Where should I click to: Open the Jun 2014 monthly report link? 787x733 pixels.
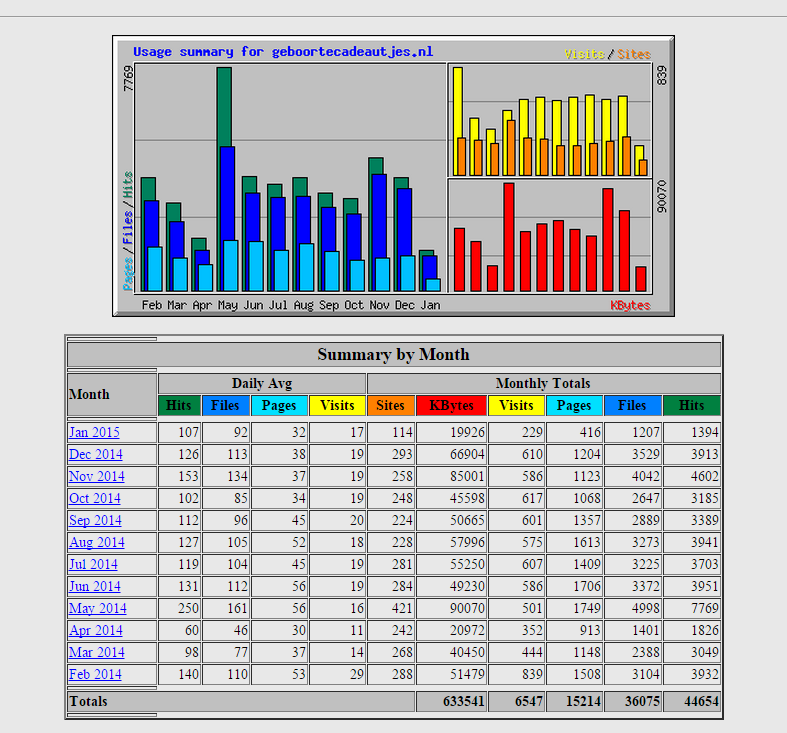click(95, 586)
